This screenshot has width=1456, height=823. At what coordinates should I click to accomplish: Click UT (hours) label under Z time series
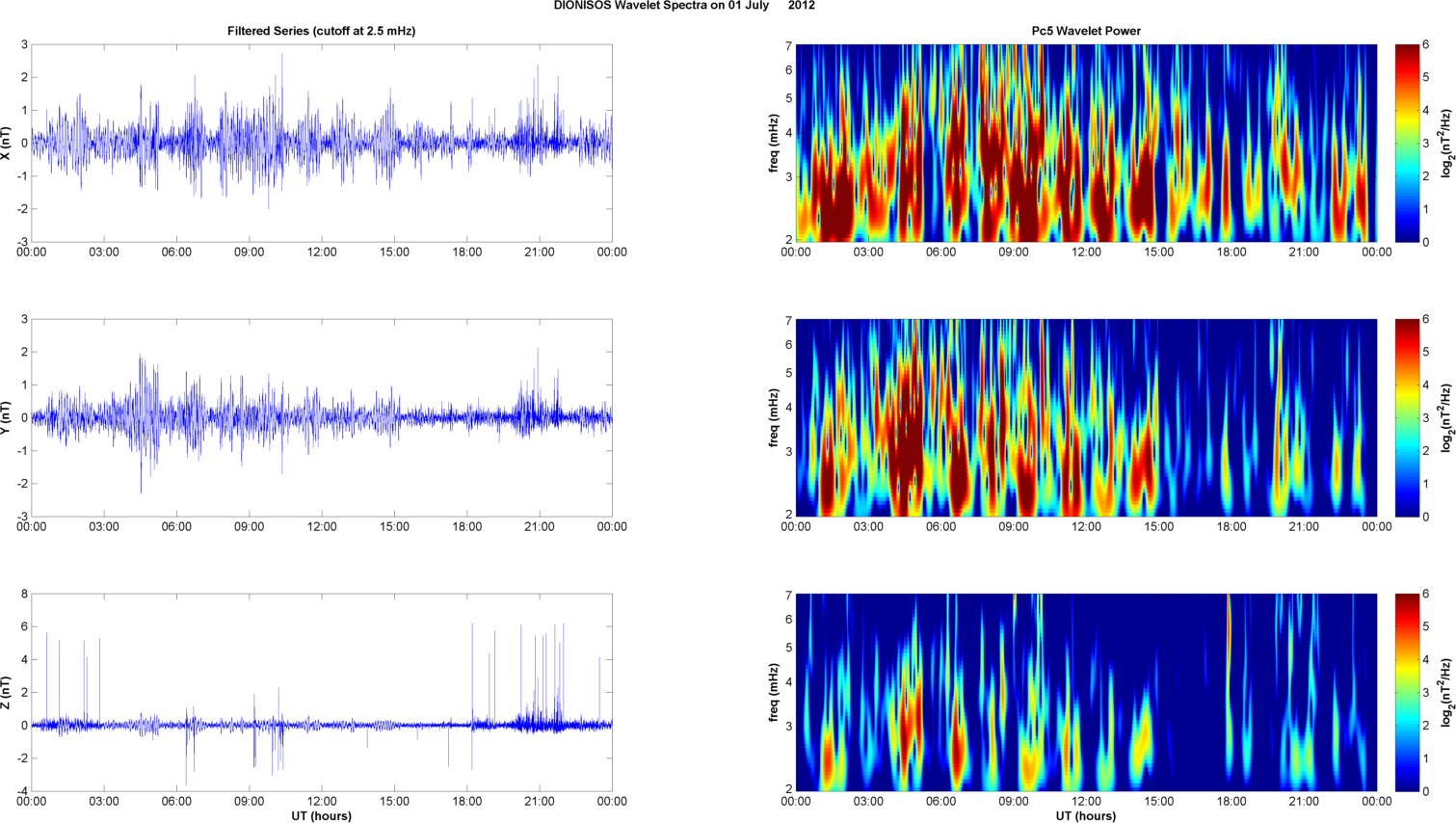[x=322, y=816]
